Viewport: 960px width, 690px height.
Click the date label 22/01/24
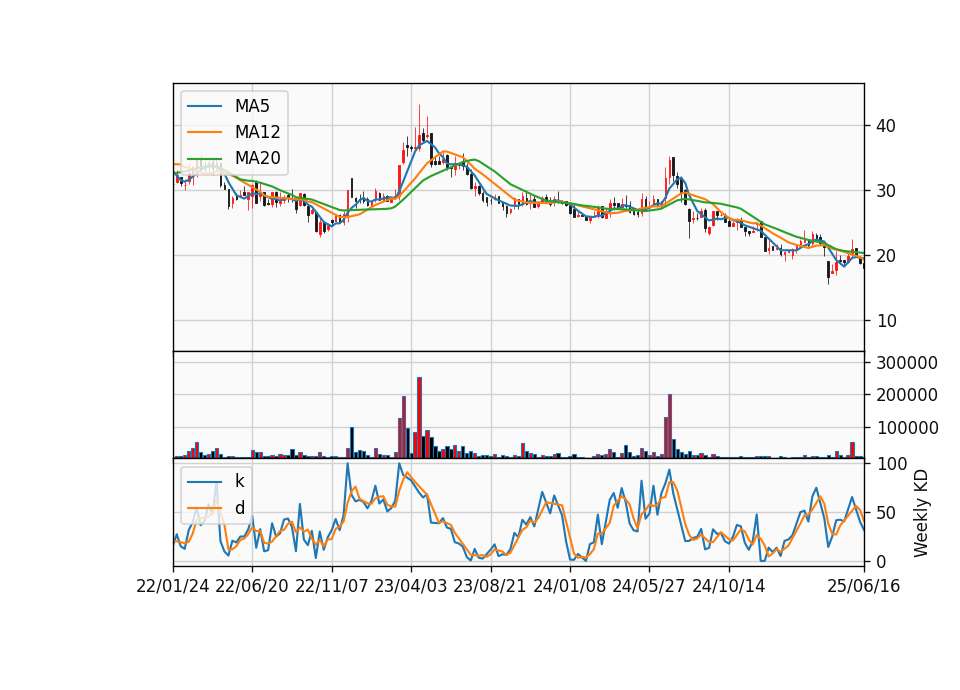pos(173,586)
